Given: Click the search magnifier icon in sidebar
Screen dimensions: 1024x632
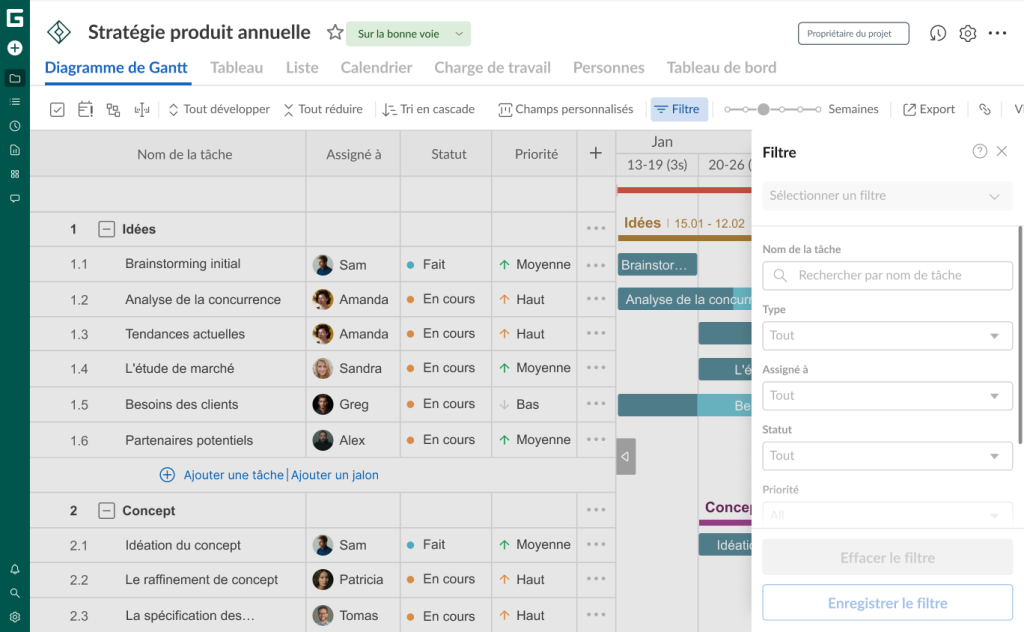Looking at the screenshot, I should [14, 593].
